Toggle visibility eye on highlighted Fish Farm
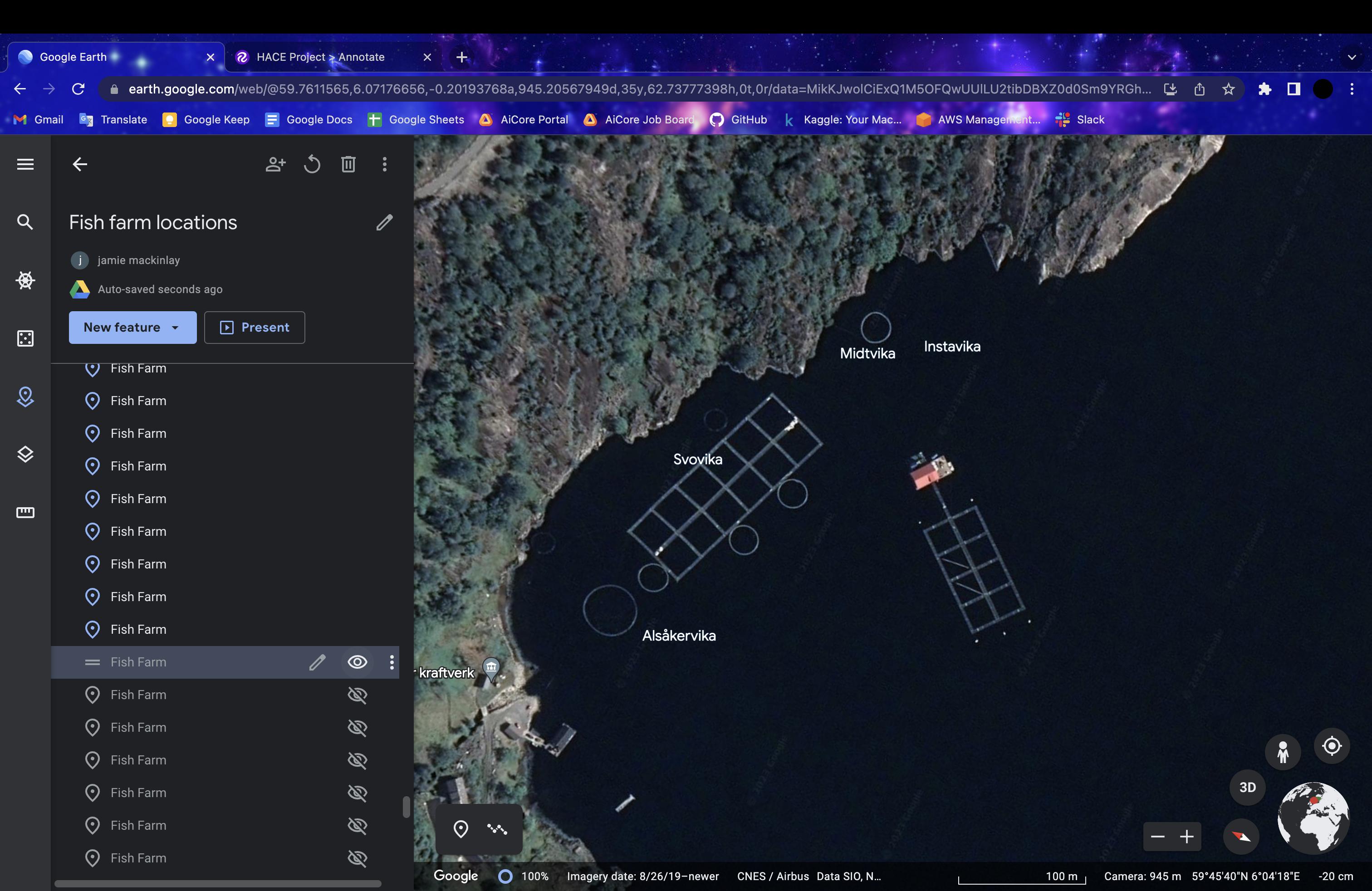 (358, 662)
